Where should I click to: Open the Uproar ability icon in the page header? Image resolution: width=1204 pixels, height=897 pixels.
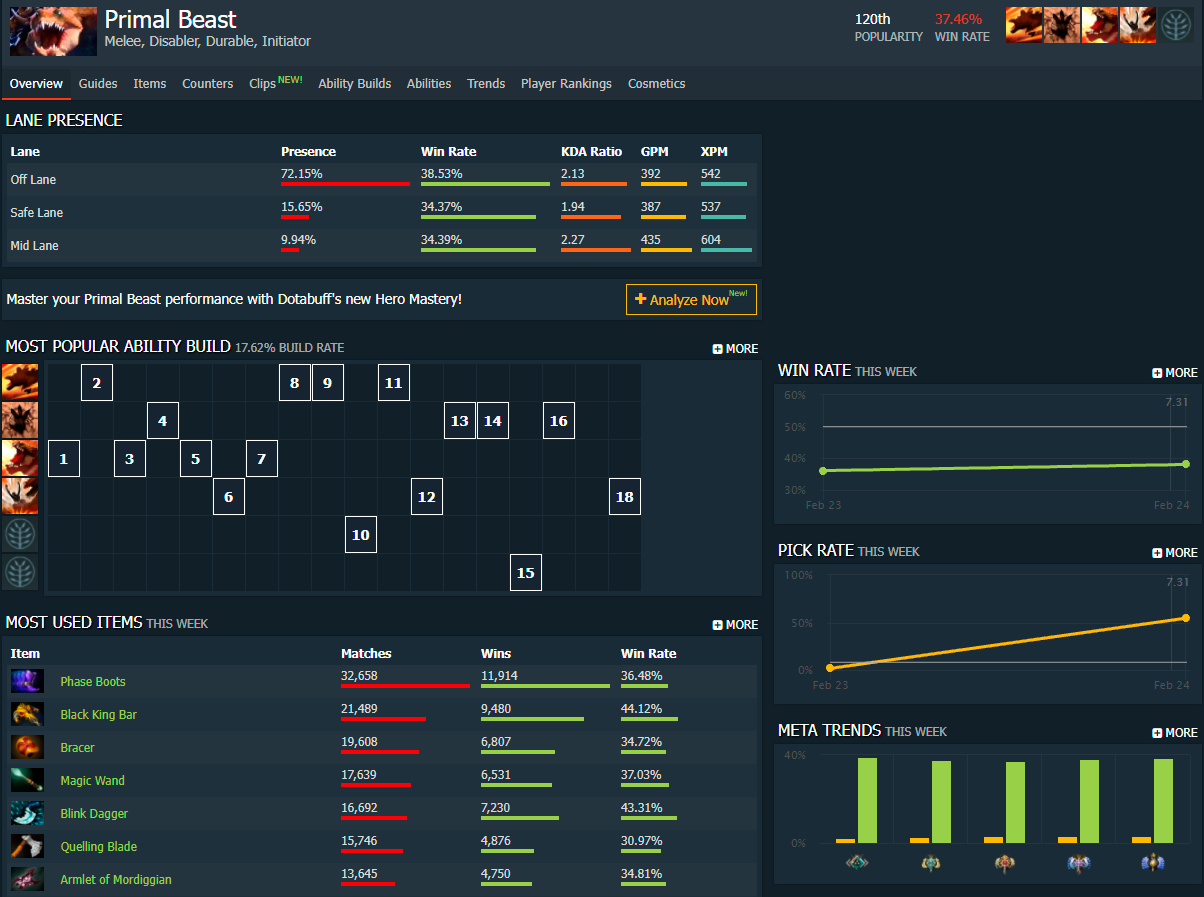pos(1100,25)
